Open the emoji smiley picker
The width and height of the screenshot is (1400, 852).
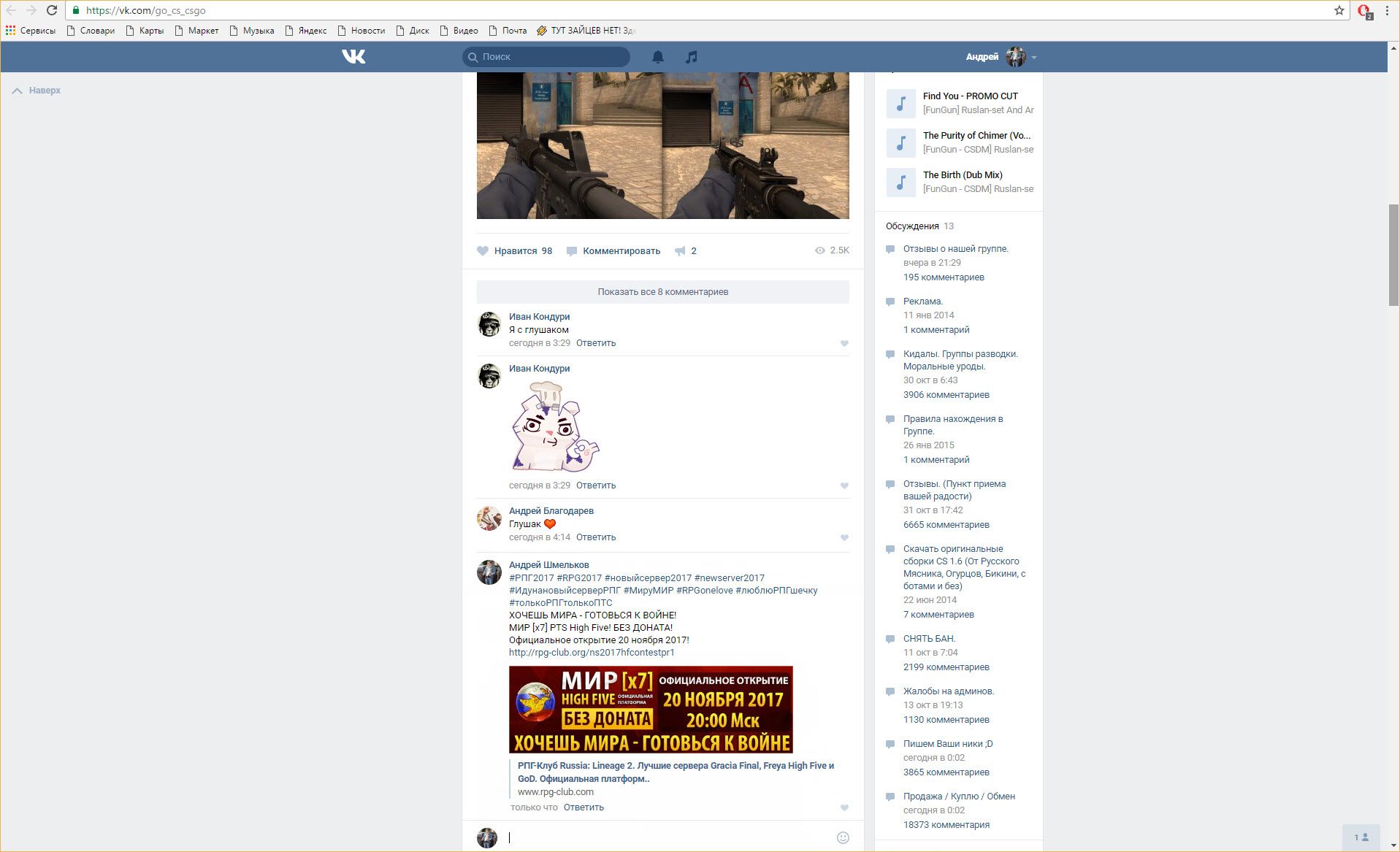pos(843,837)
